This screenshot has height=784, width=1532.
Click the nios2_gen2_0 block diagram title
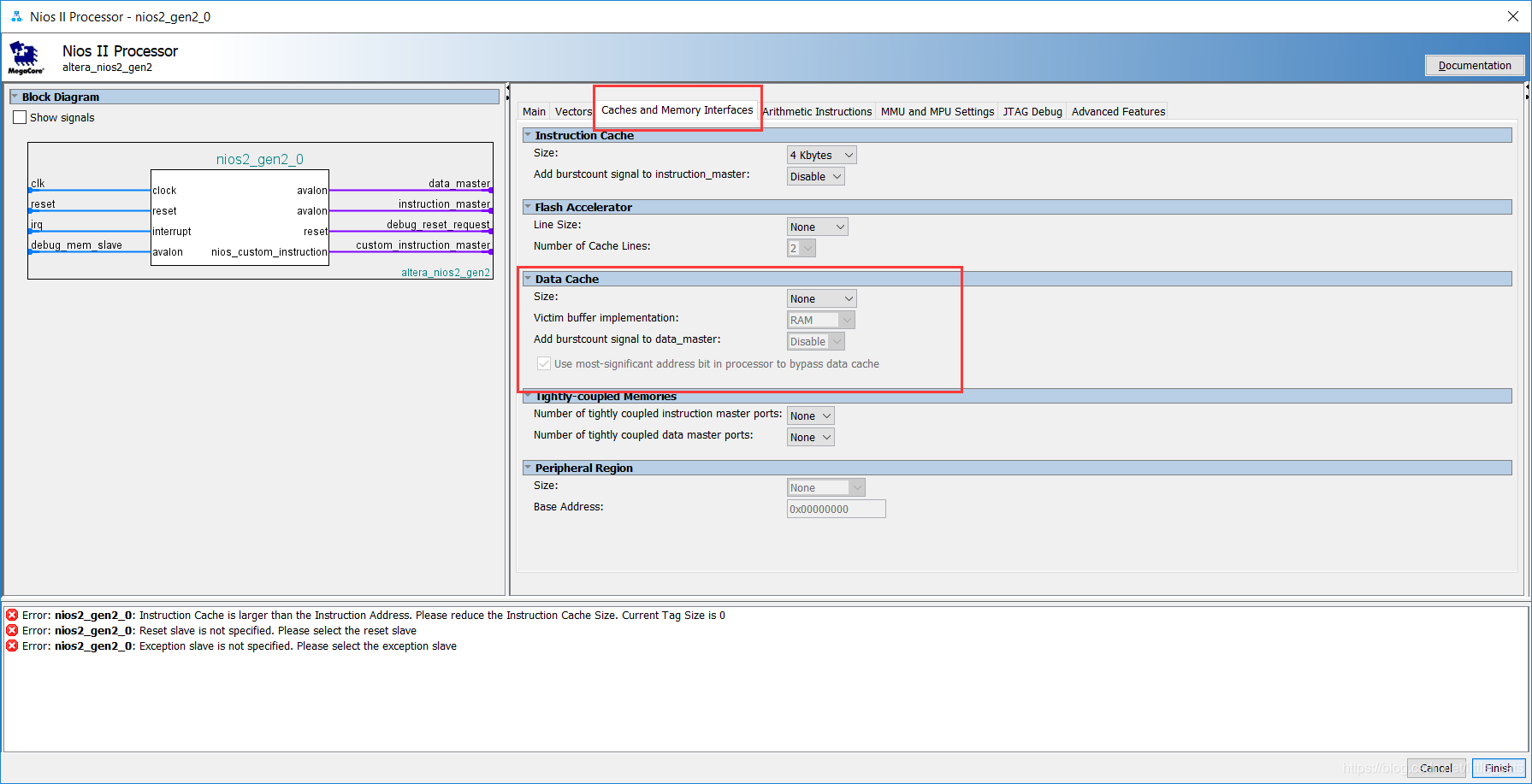point(259,159)
